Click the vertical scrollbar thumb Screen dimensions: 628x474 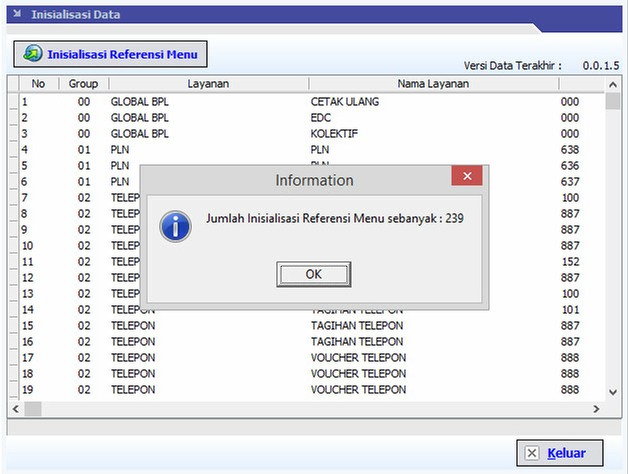[613, 102]
